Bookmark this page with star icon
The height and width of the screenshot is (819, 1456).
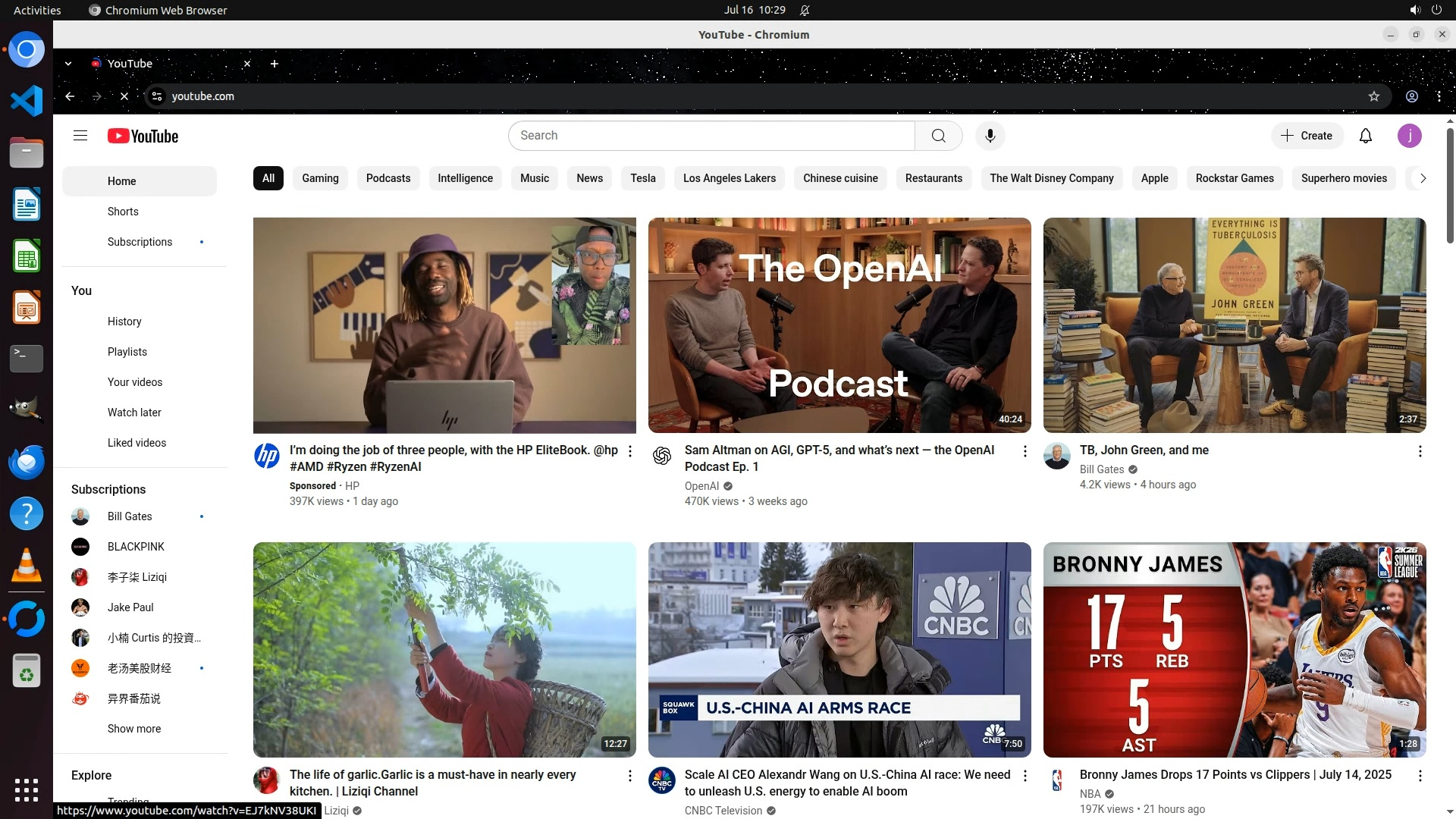click(1373, 96)
